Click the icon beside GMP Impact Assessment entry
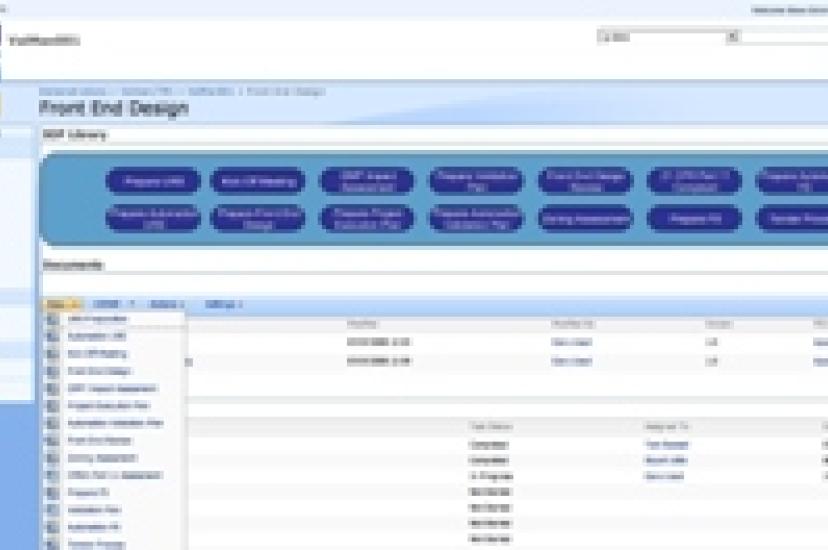This screenshot has height=550, width=828. tap(53, 388)
